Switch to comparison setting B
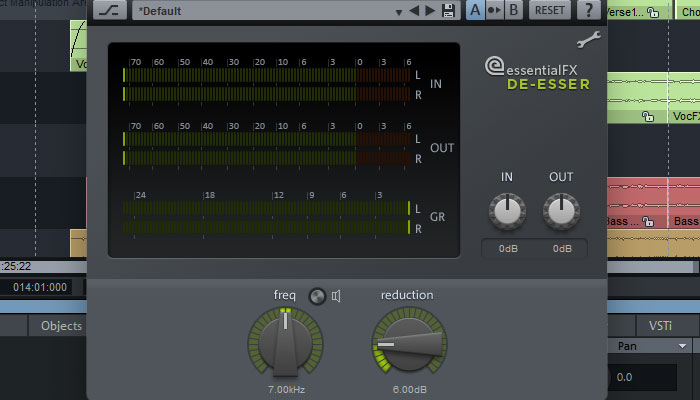This screenshot has width=700, height=400. point(513,10)
